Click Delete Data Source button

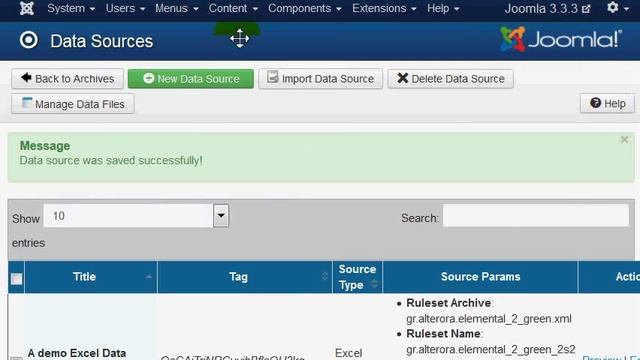click(451, 79)
